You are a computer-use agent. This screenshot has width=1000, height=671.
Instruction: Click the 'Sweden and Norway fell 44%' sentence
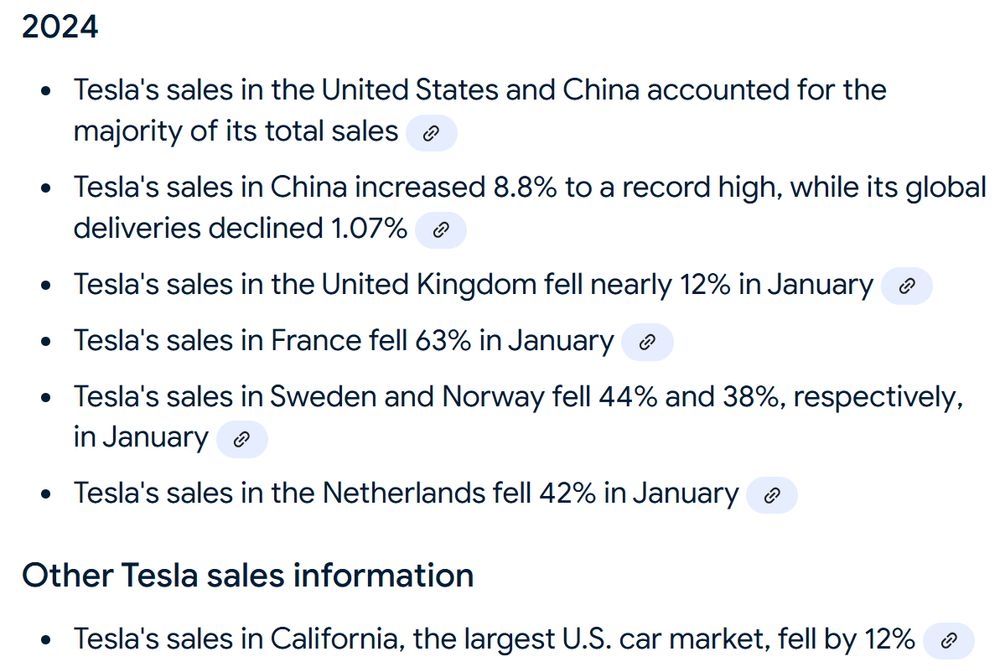coord(518,397)
